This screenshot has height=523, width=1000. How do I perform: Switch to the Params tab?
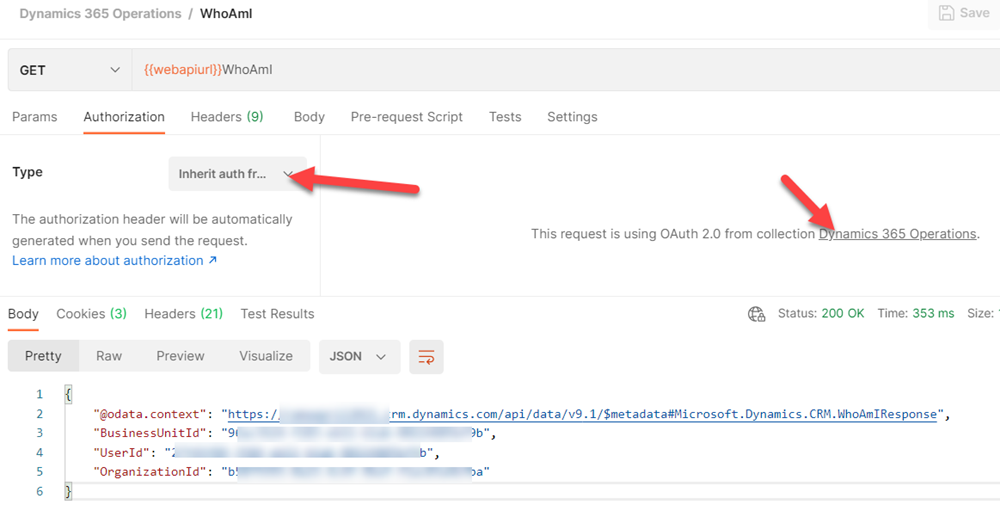coord(34,117)
